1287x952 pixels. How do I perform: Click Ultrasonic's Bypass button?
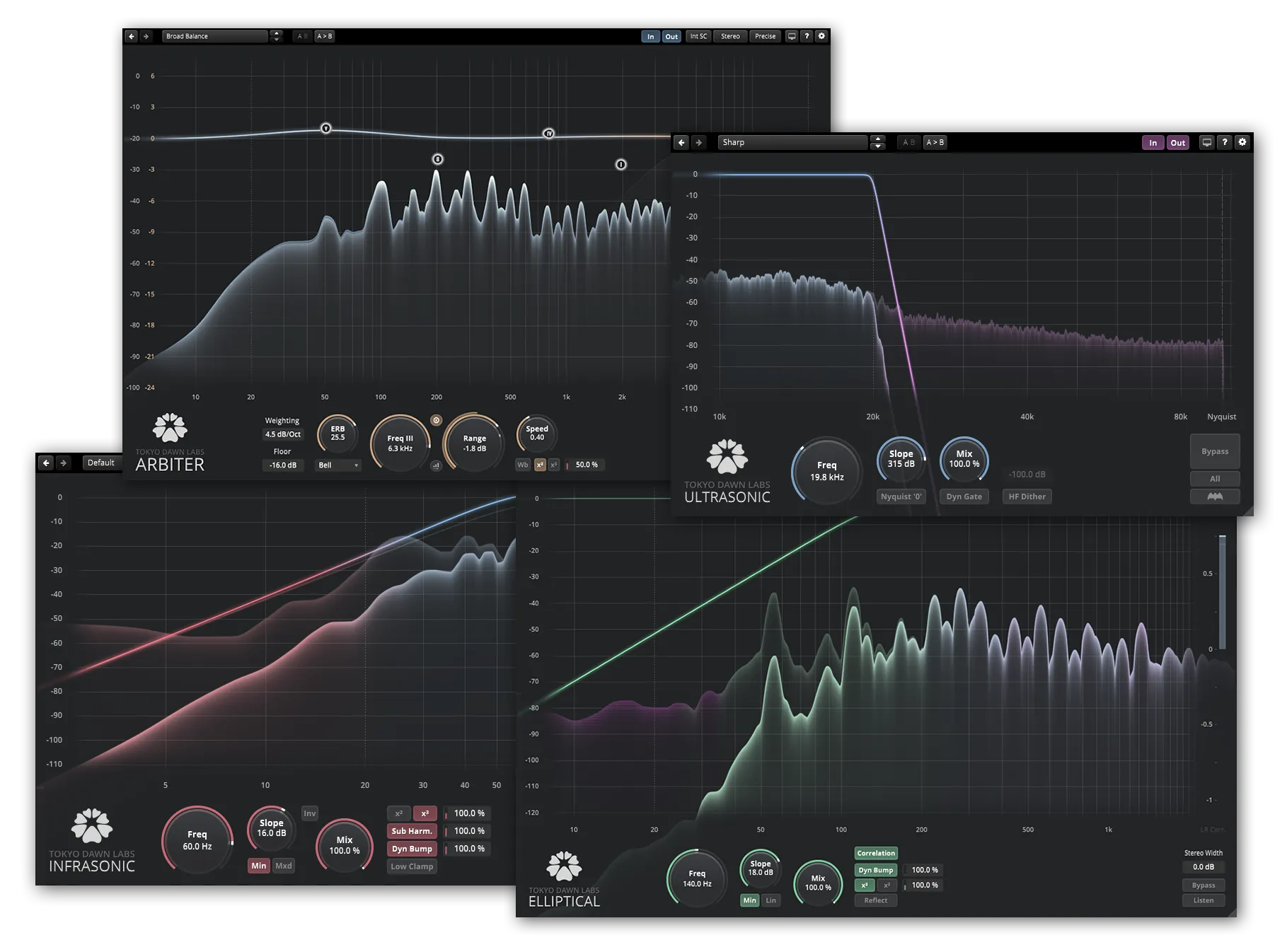(x=1215, y=451)
